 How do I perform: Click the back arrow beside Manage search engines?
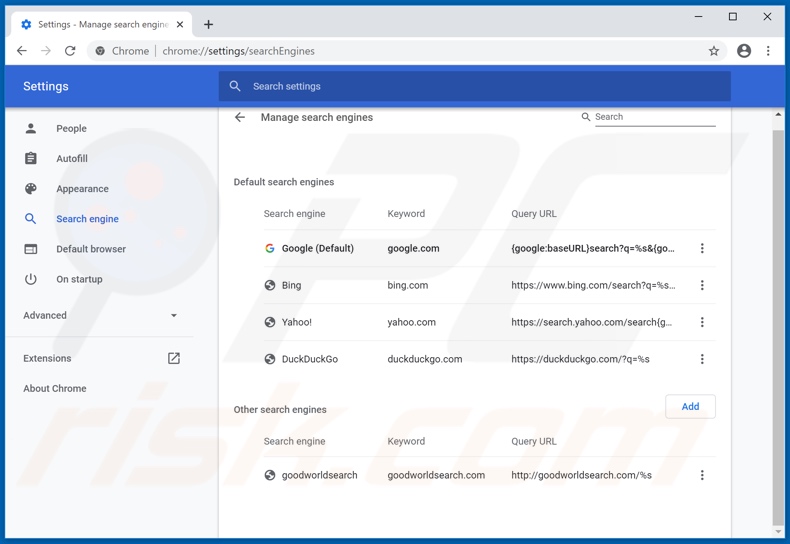[240, 117]
